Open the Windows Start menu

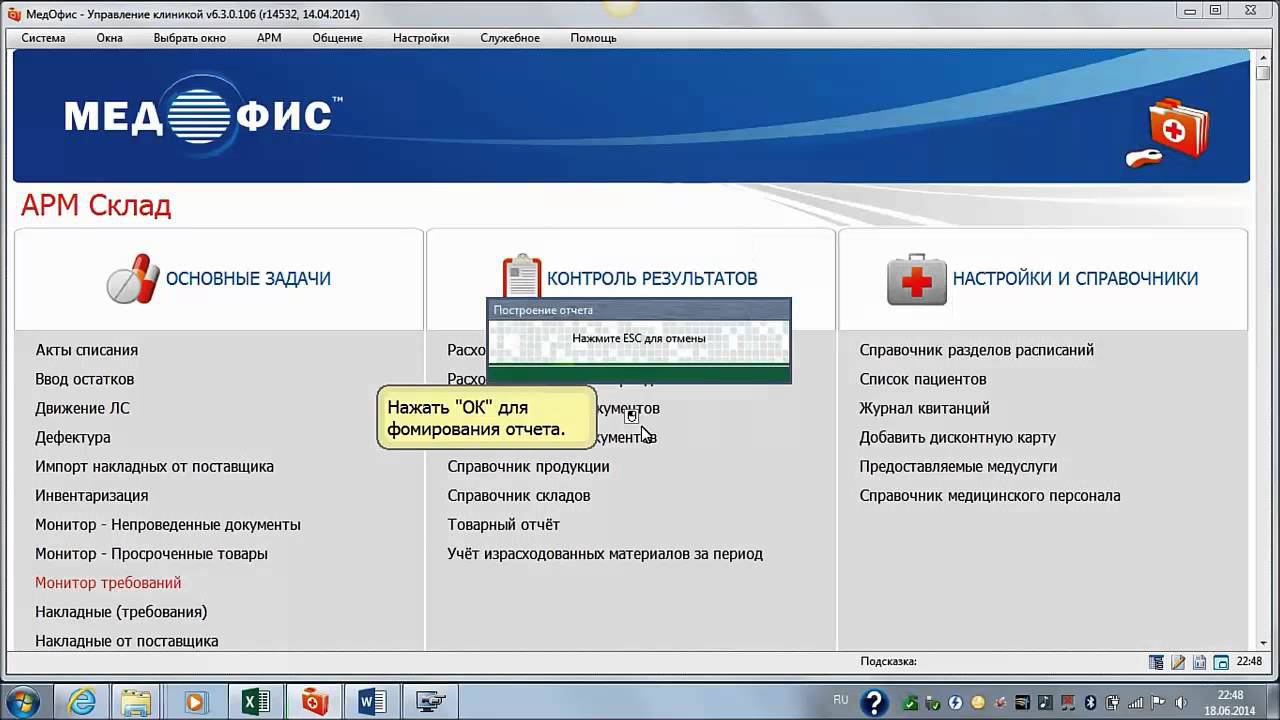click(x=22, y=702)
